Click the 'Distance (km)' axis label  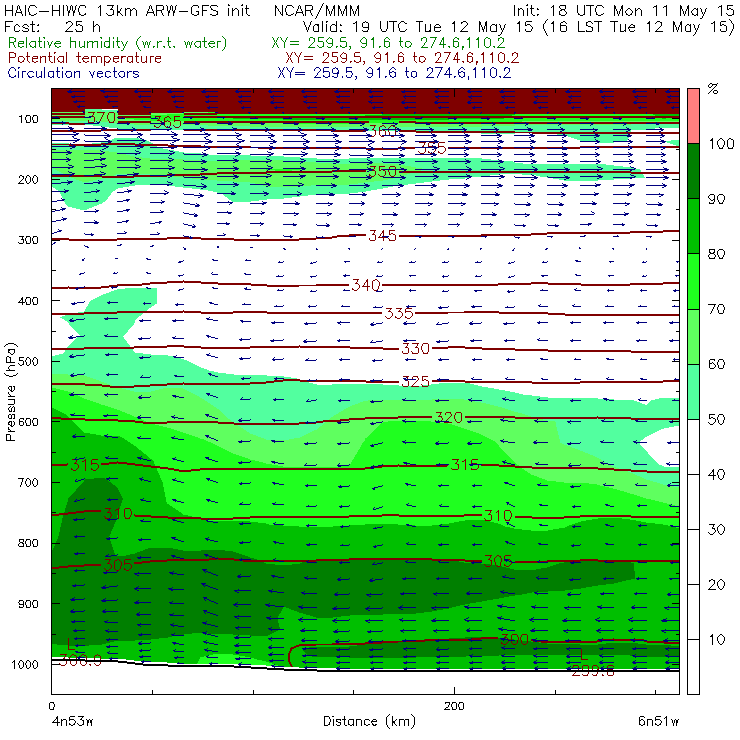pyautogui.click(x=369, y=721)
